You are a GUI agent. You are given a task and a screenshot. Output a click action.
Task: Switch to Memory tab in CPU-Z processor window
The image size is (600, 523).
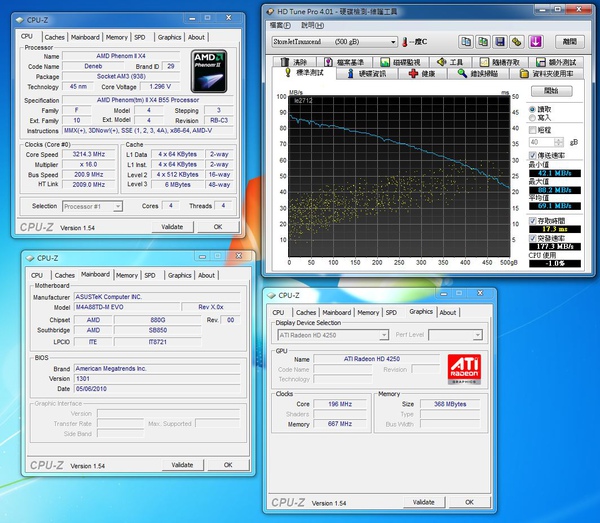(x=117, y=37)
